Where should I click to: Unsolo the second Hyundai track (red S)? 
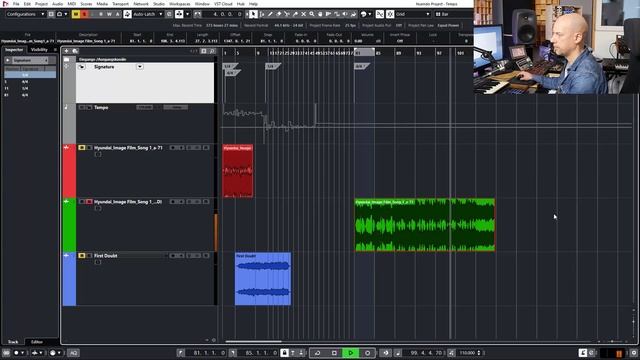tap(89, 202)
